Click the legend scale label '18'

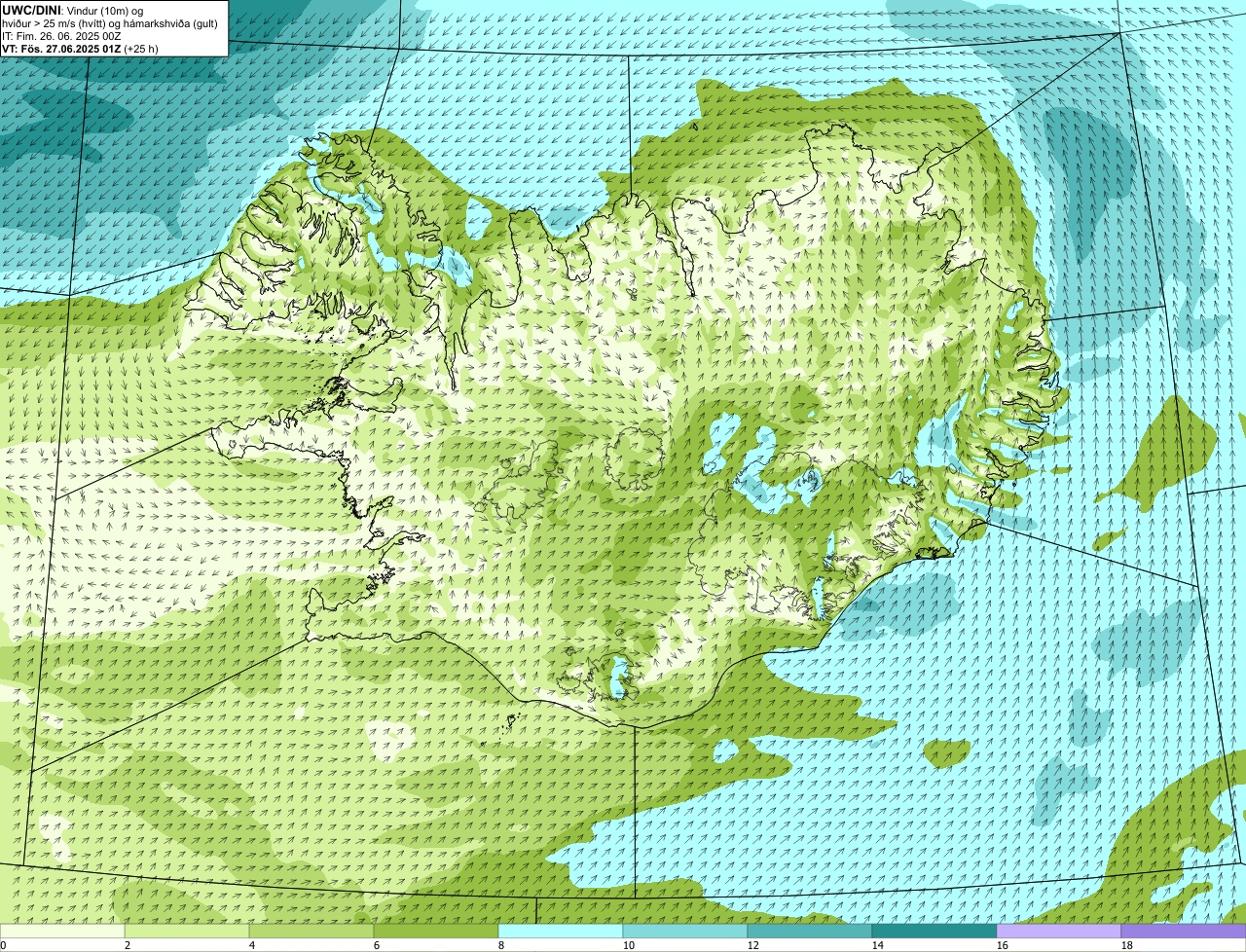[x=1127, y=945]
